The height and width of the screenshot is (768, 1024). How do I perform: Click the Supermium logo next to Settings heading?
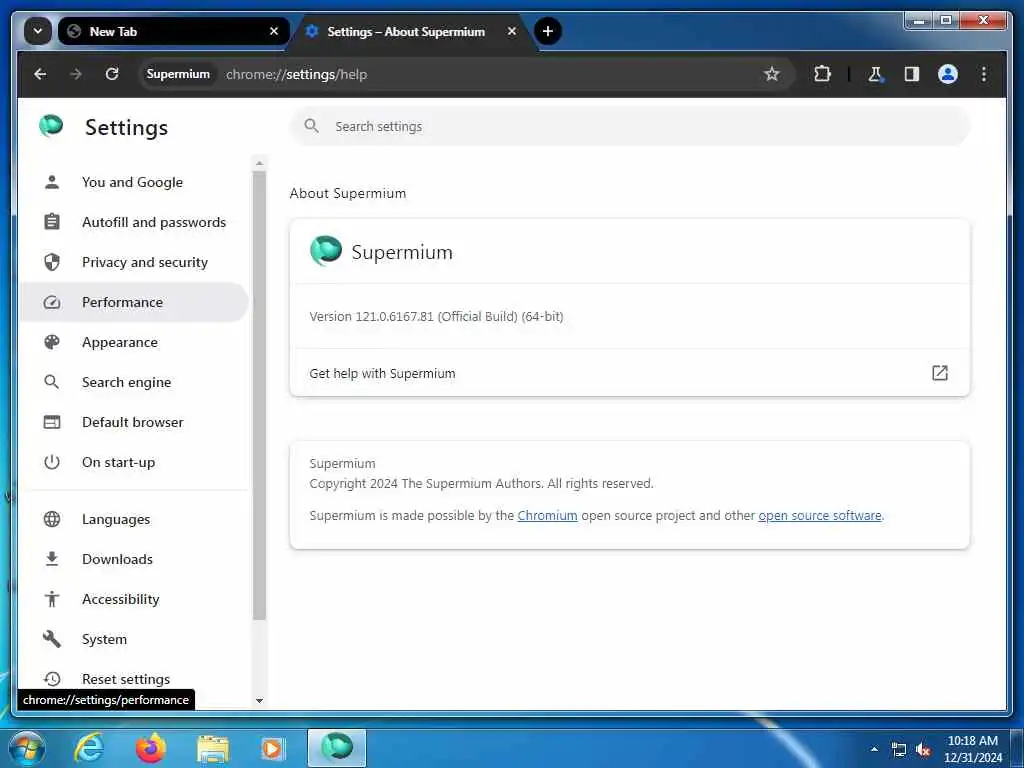[51, 126]
